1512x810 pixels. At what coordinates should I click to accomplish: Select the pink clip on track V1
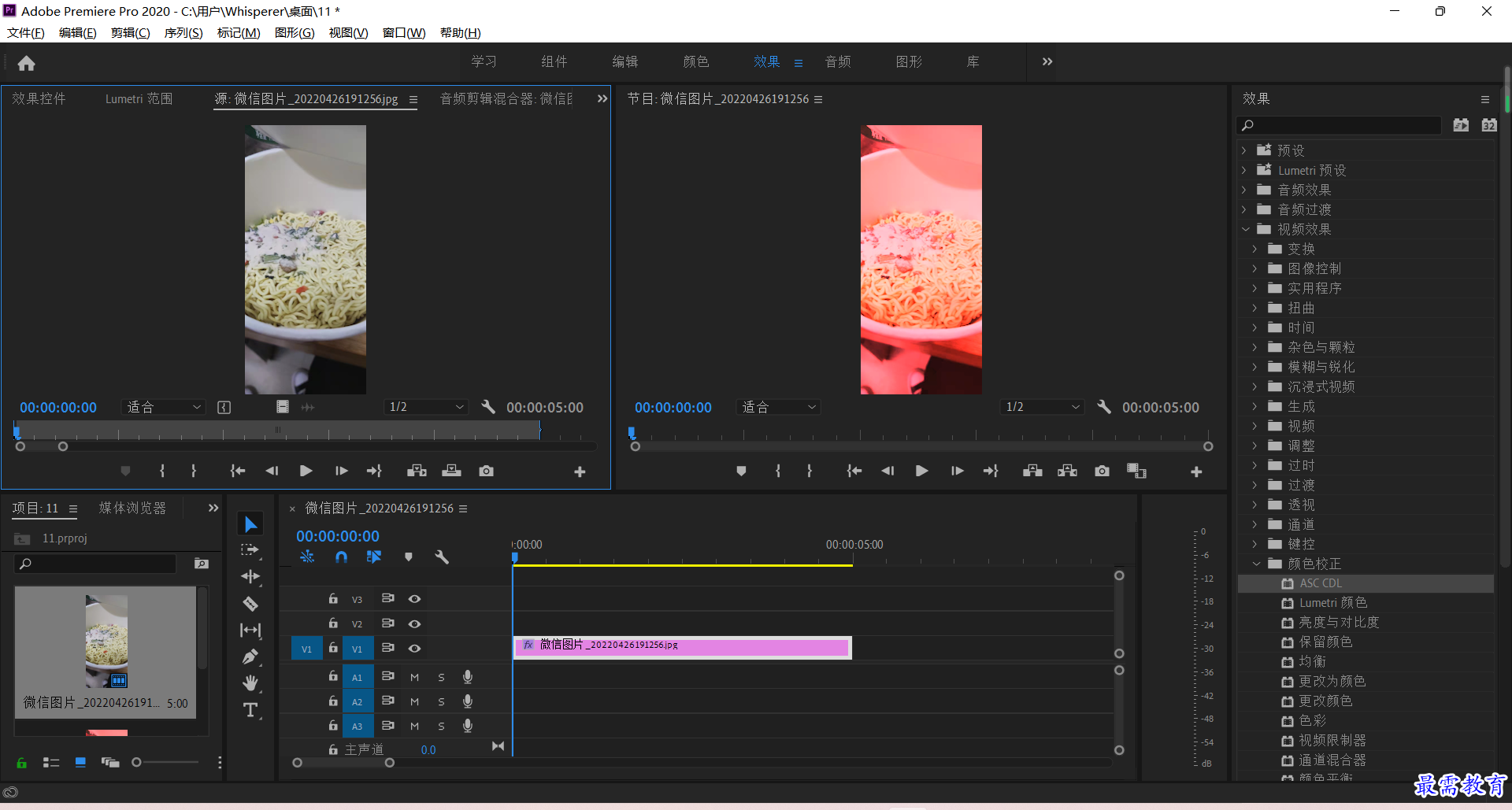(x=682, y=647)
